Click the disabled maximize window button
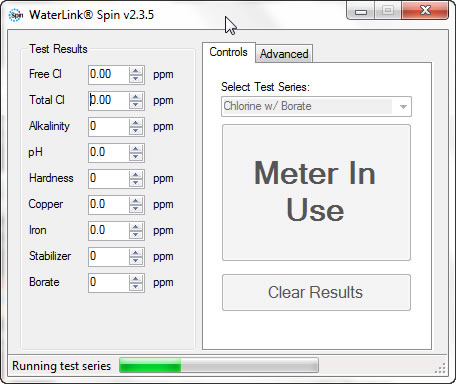The height and width of the screenshot is (384, 456). 388,11
